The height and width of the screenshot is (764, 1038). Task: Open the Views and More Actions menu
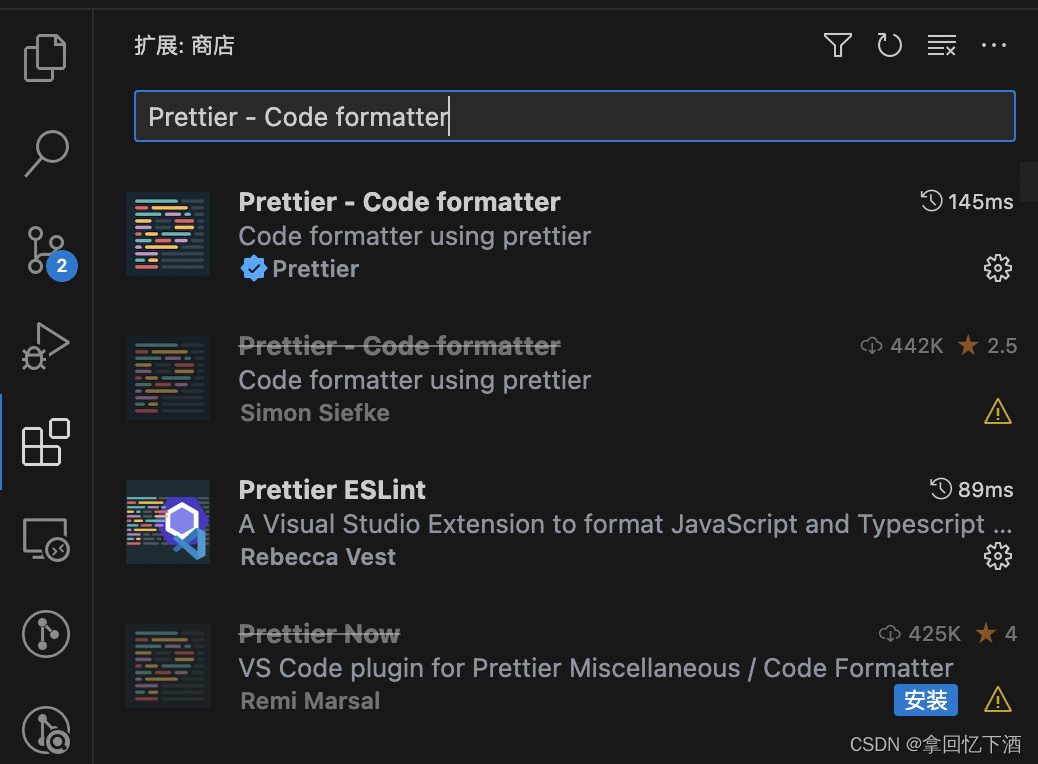point(993,45)
